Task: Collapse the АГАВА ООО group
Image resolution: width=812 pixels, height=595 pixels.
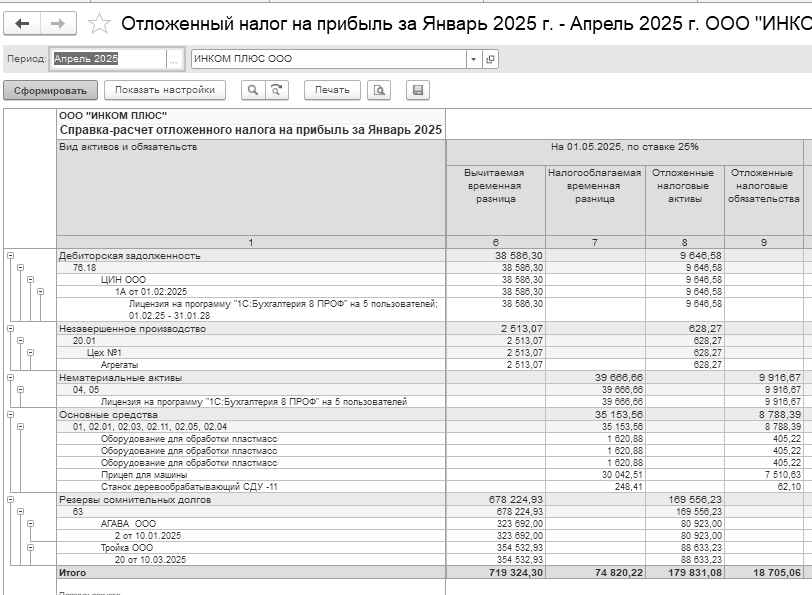Action: pyautogui.click(x=30, y=524)
